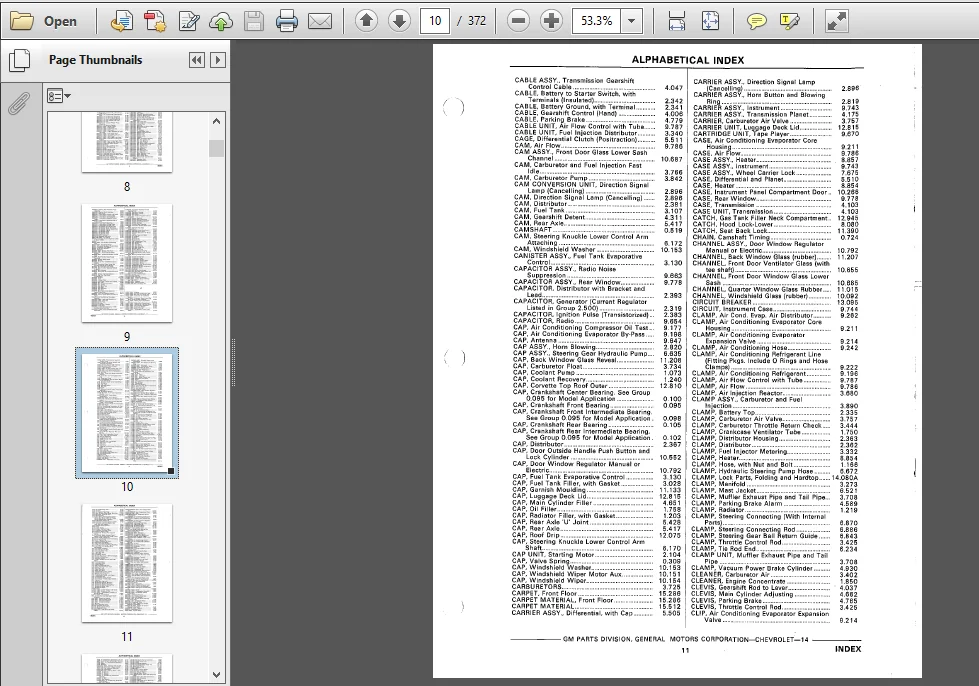Click the thumbnail scrollbar up arrow

pyautogui.click(x=217, y=121)
